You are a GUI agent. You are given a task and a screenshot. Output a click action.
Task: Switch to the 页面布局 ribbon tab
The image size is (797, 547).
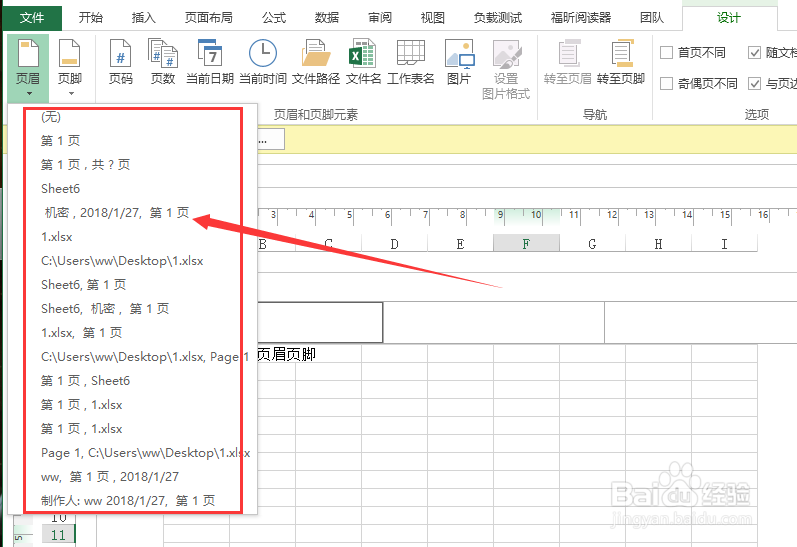click(208, 18)
